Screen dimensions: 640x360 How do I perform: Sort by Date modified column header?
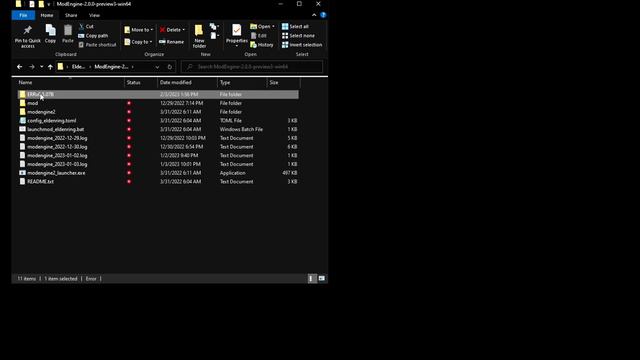pos(187,82)
